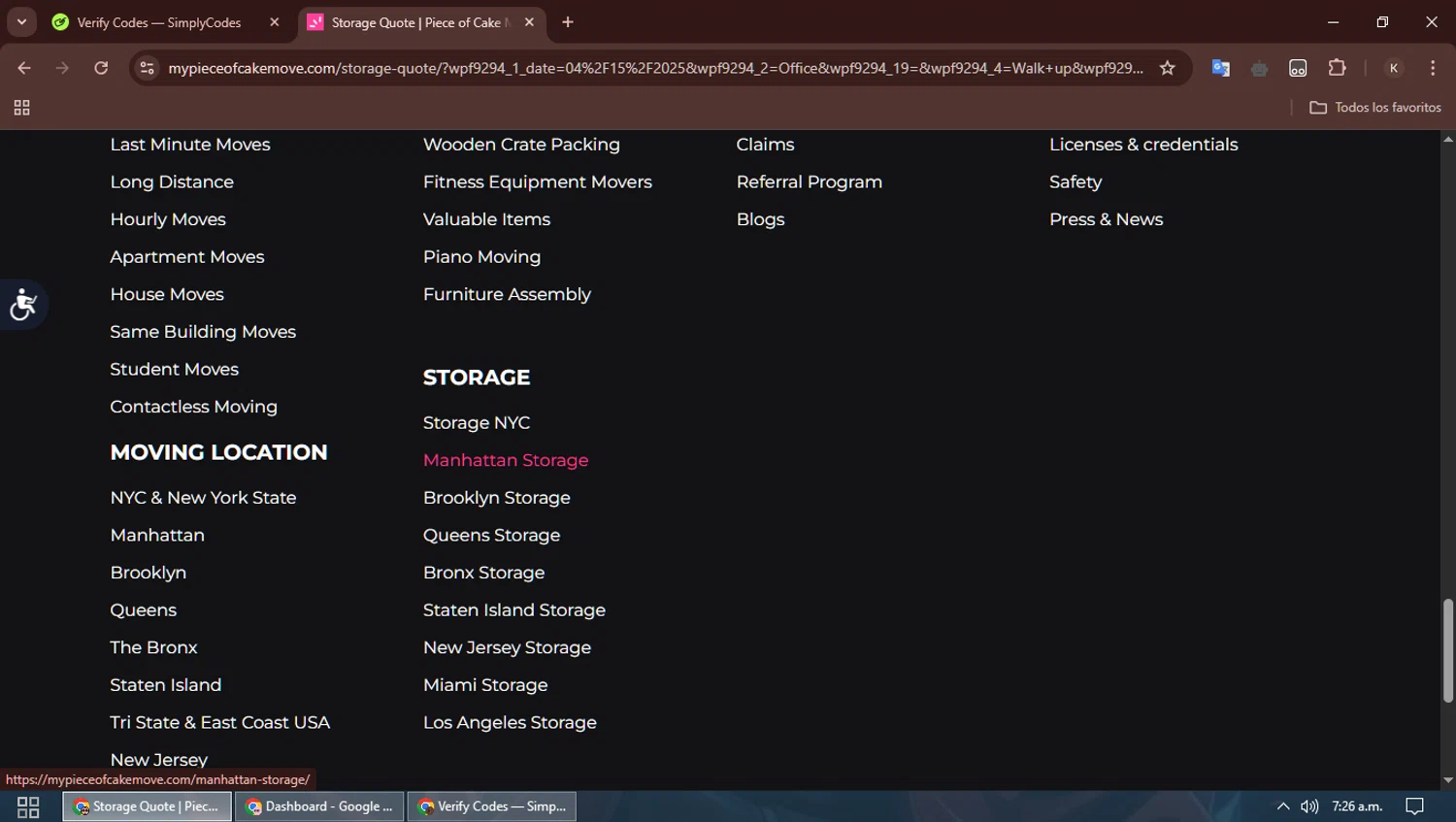Open Contactless Moving link
This screenshot has height=822, width=1456.
pyautogui.click(x=194, y=407)
